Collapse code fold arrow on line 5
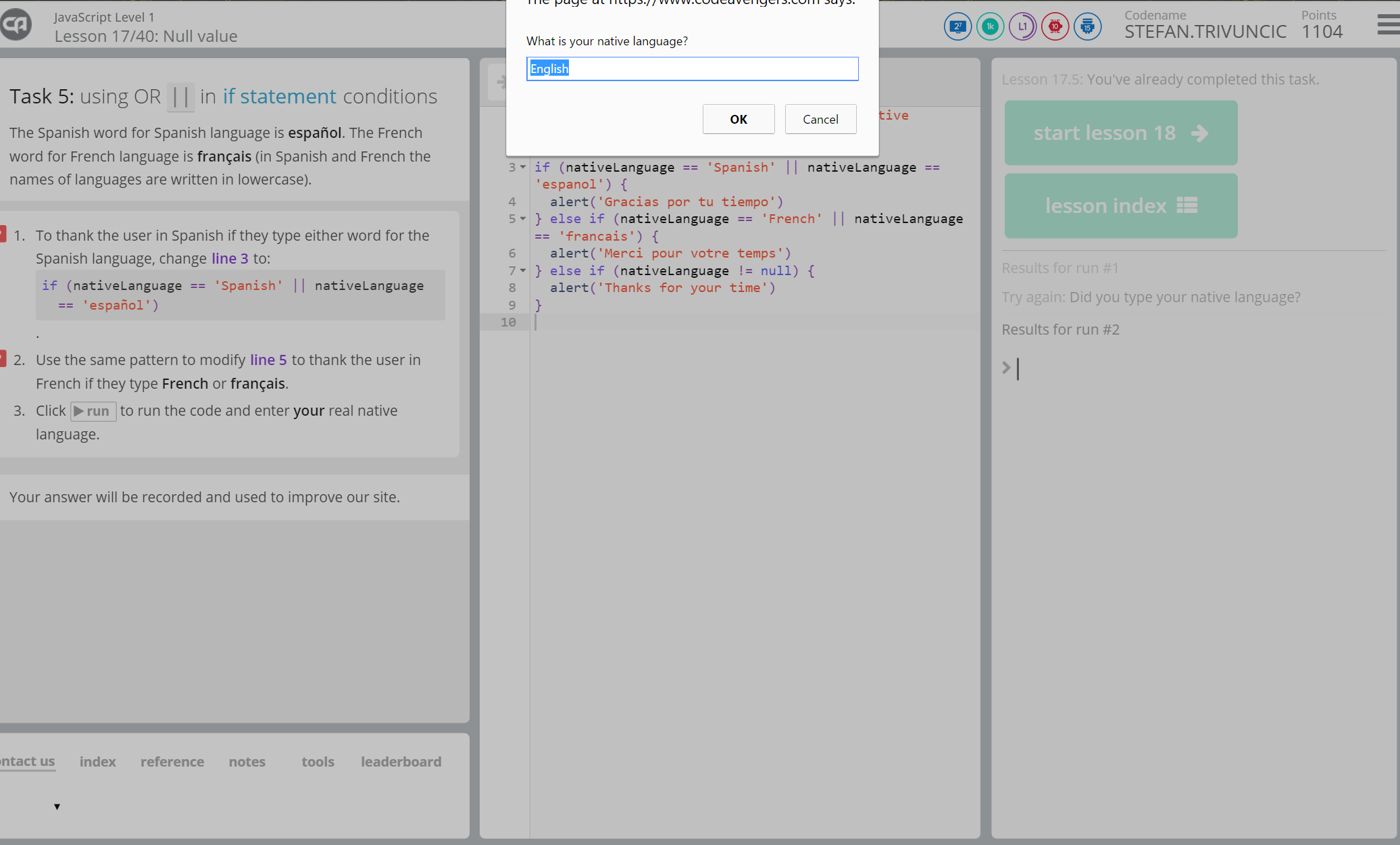Image resolution: width=1400 pixels, height=845 pixels. pyautogui.click(x=523, y=218)
